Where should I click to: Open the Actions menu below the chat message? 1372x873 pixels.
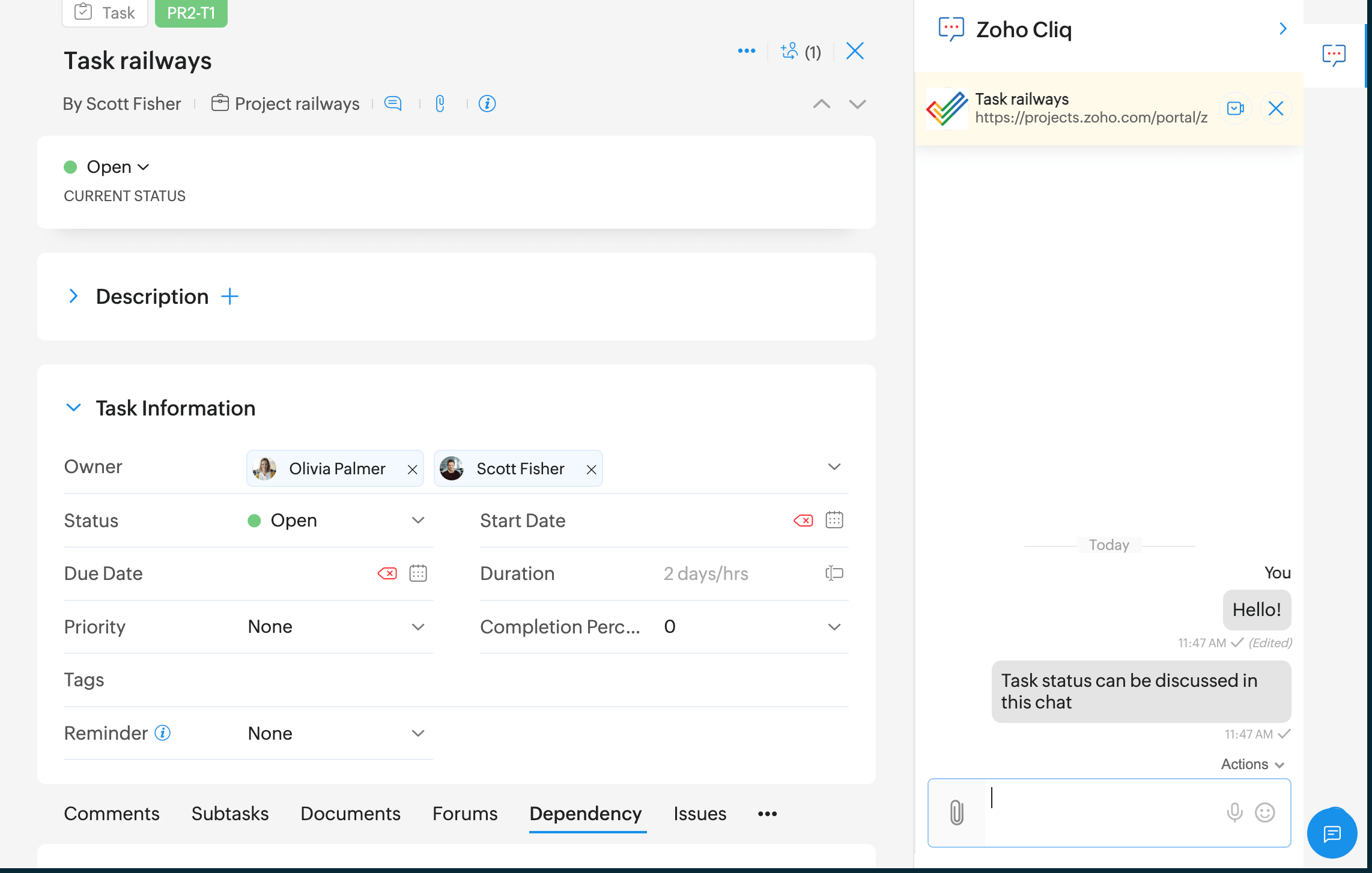pos(1252,764)
